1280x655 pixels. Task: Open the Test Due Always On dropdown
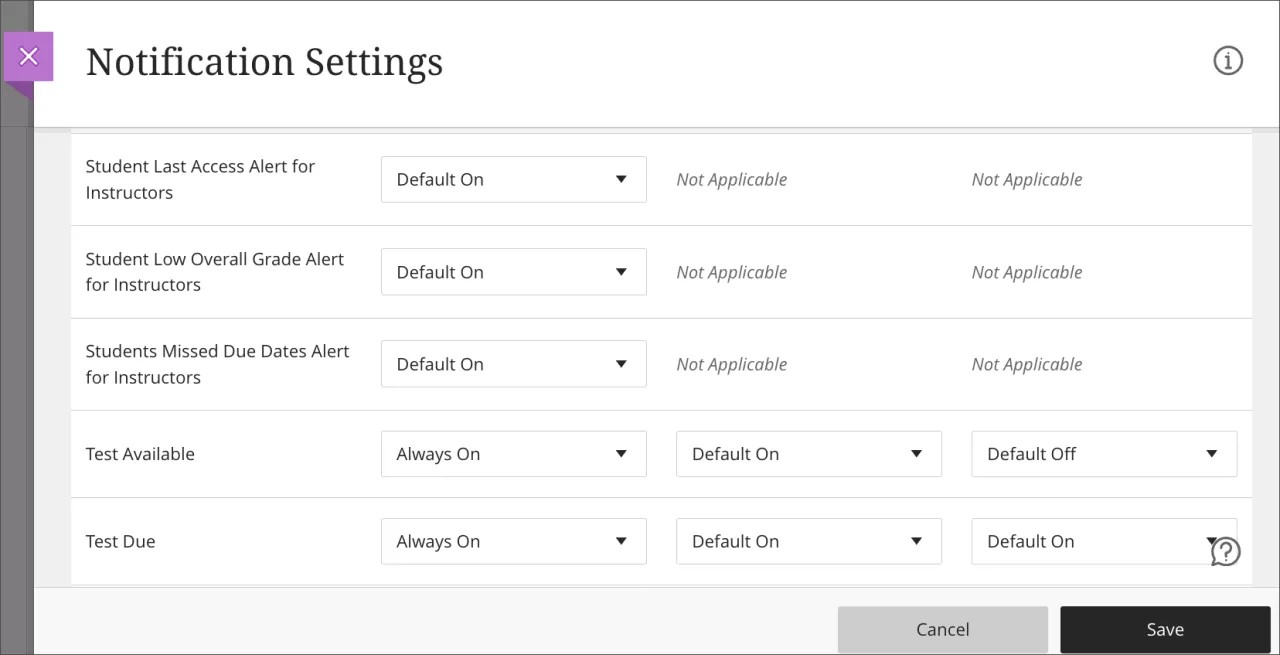(513, 541)
